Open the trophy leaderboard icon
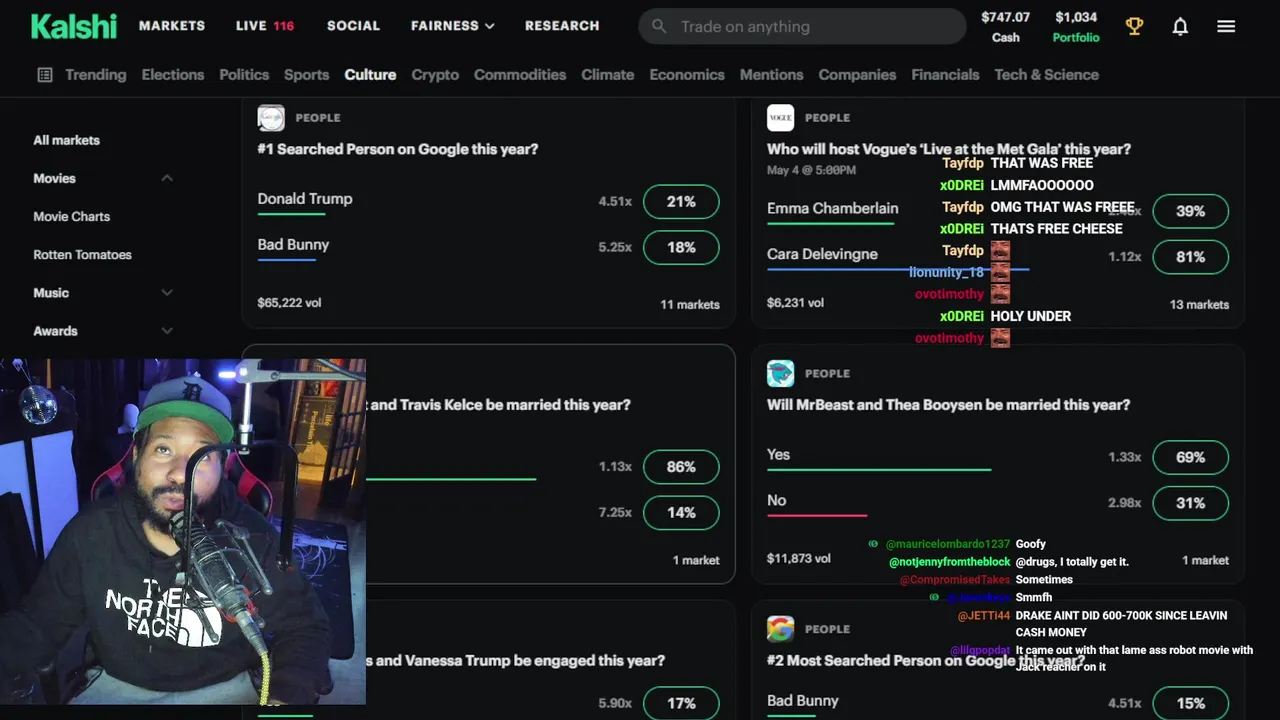 coord(1134,27)
